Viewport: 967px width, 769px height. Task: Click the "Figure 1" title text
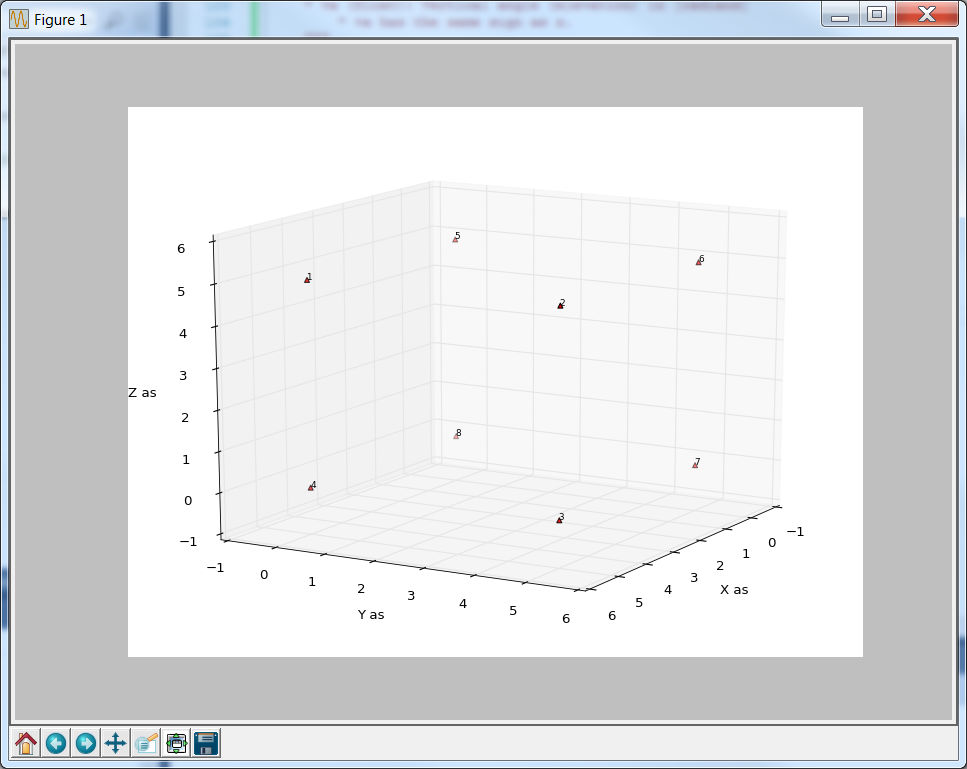pyautogui.click(x=60, y=20)
